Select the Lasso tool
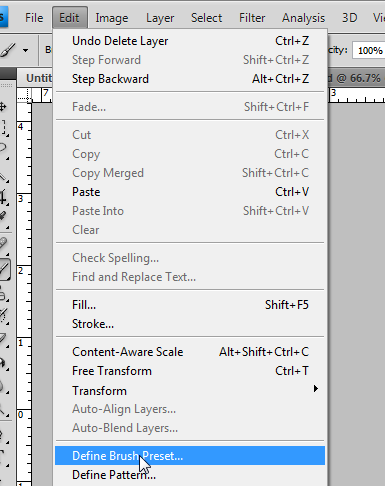 coord(3,149)
